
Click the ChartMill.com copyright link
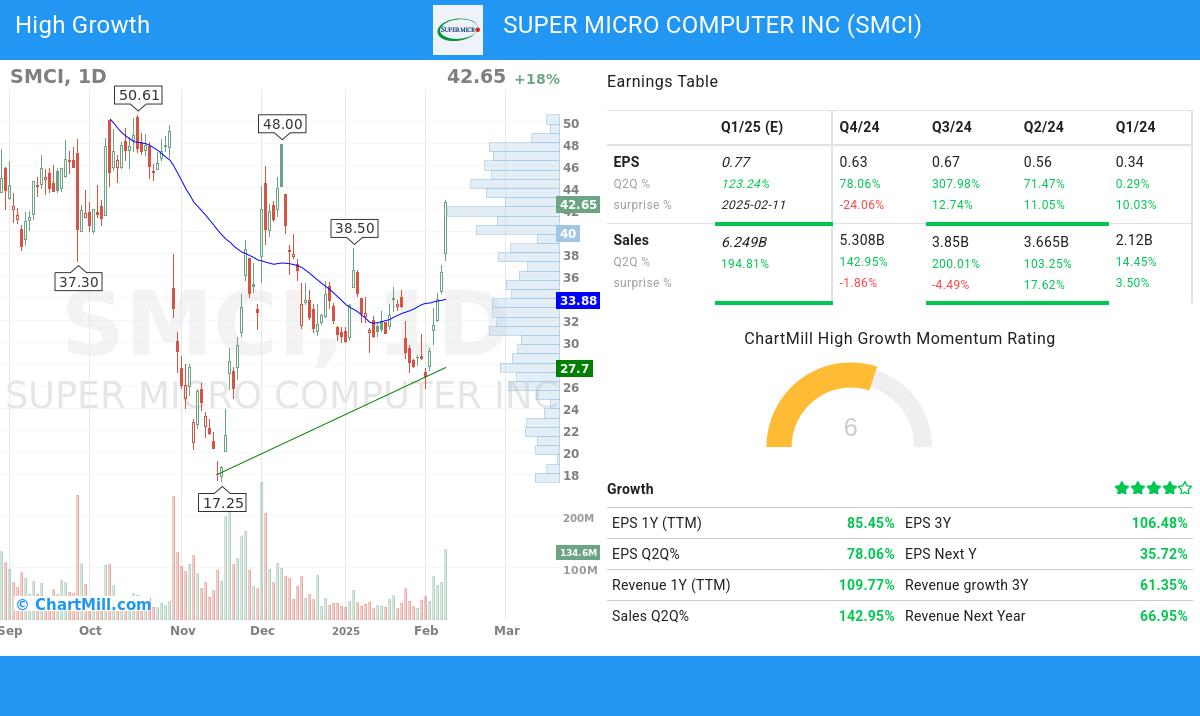click(83, 604)
